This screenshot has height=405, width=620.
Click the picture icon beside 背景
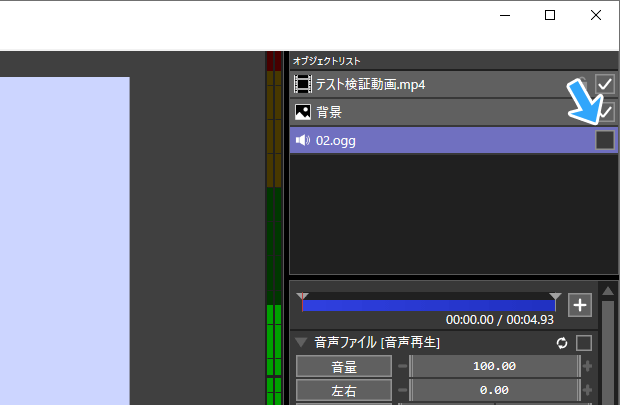point(303,112)
